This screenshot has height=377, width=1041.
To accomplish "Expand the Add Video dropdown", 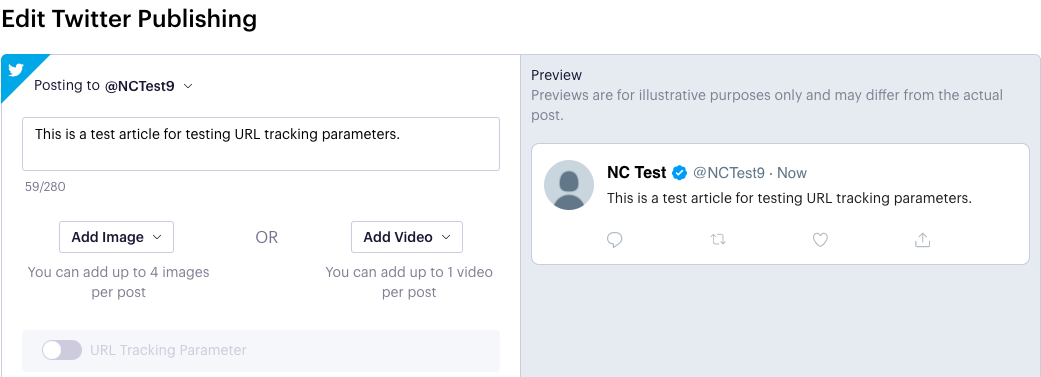I will [407, 237].
